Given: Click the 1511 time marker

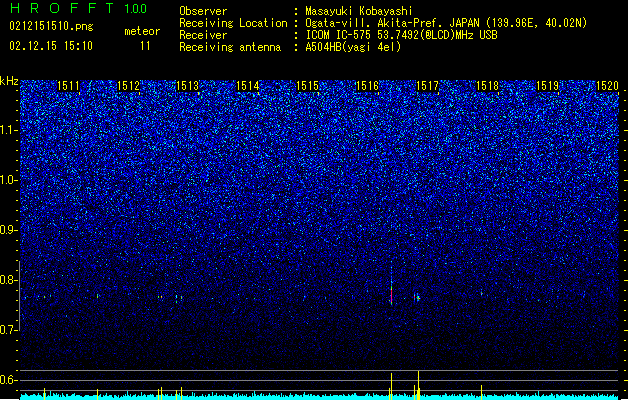Looking at the screenshot, I should tap(68, 85).
